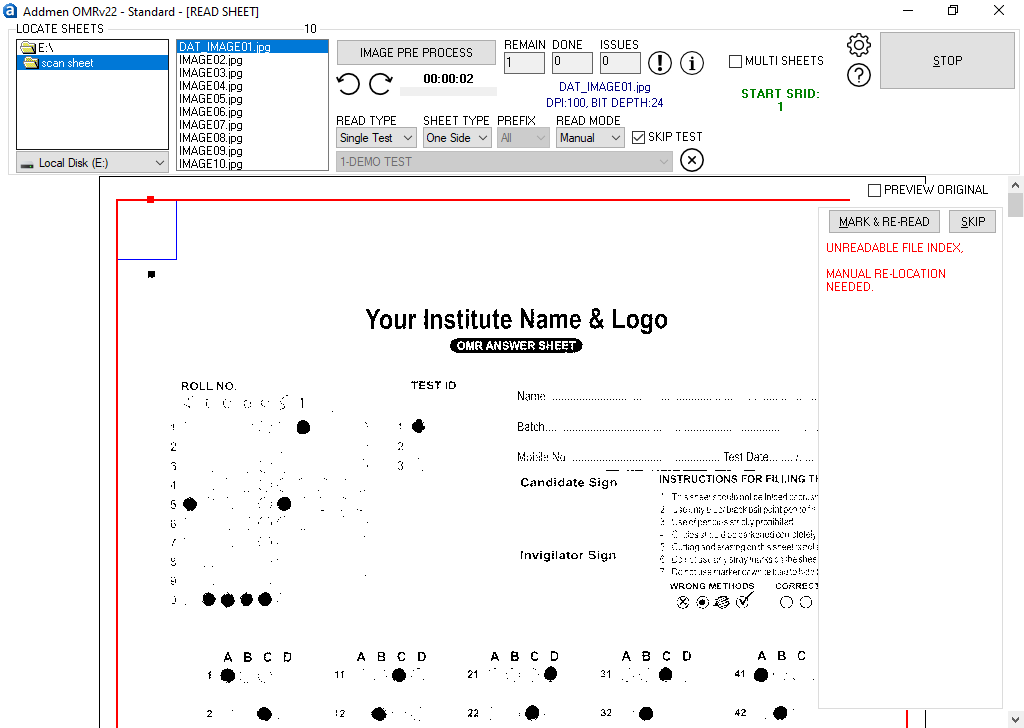The image size is (1024, 728).
Task: Click the OMR ANSWER SHEET badge
Action: click(516, 345)
